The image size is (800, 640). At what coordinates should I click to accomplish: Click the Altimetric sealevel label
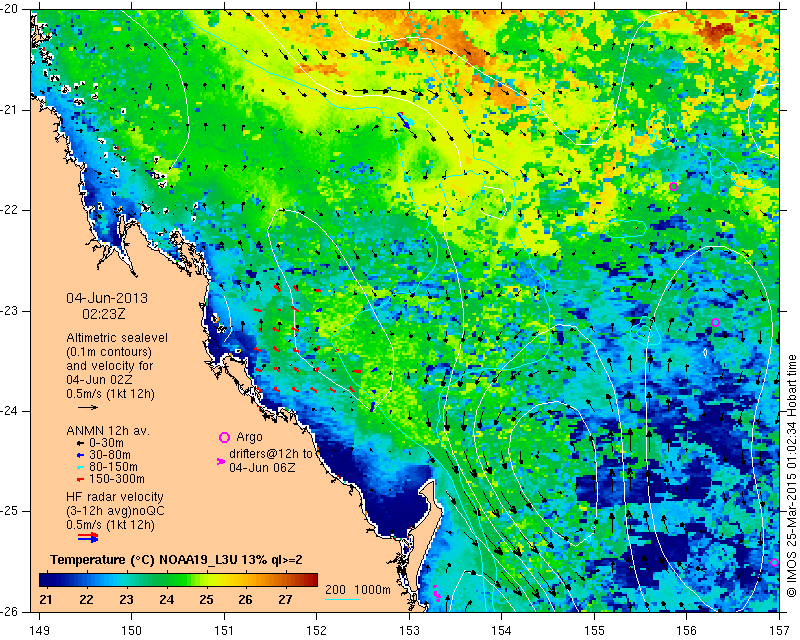pos(117,338)
